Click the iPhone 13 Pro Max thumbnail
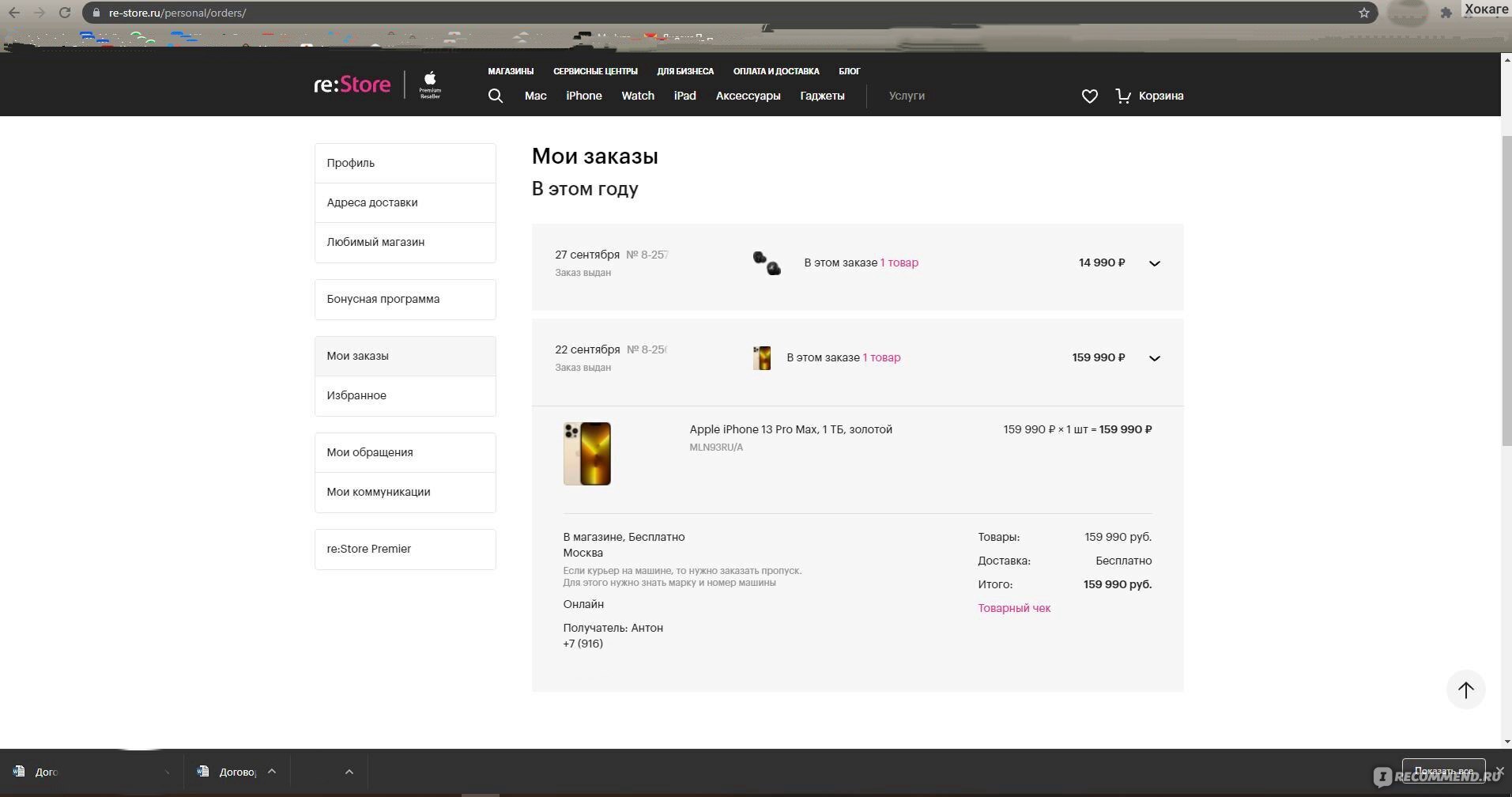The image size is (1512, 797). (x=586, y=454)
